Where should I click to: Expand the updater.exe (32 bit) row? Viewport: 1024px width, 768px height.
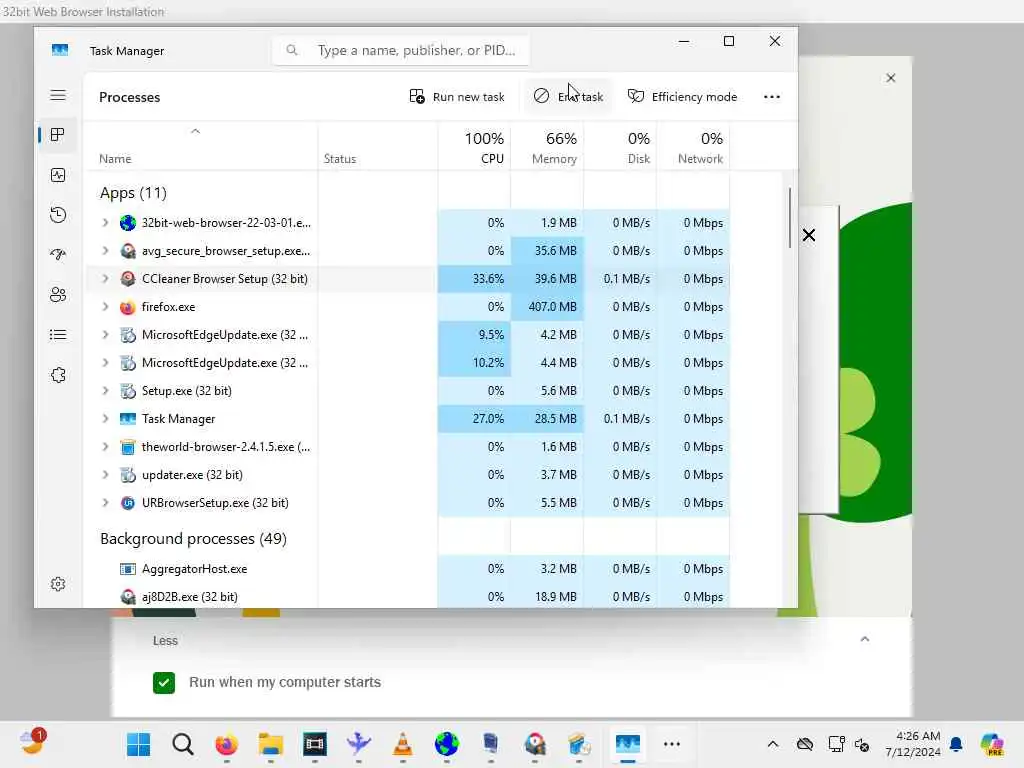[x=105, y=475]
